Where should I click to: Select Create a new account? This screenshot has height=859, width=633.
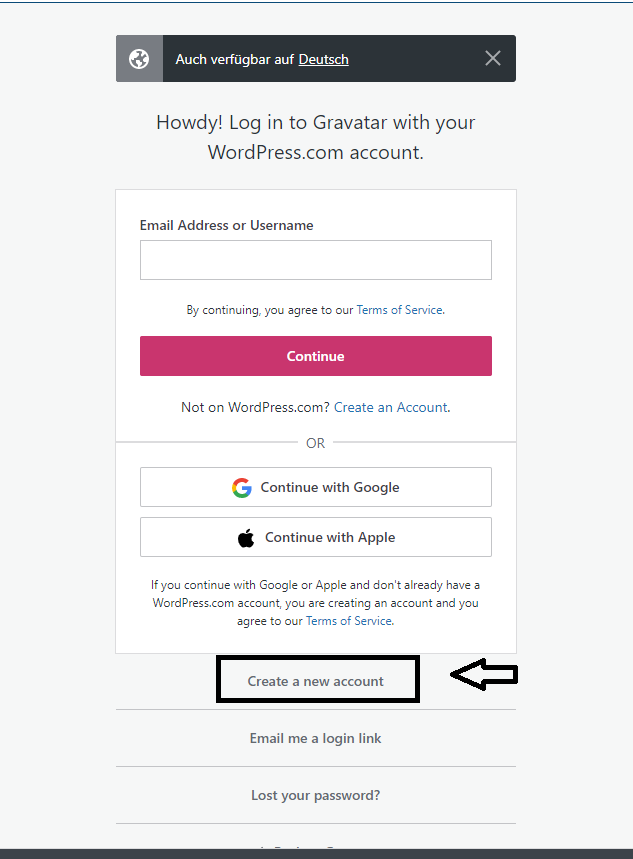click(316, 681)
